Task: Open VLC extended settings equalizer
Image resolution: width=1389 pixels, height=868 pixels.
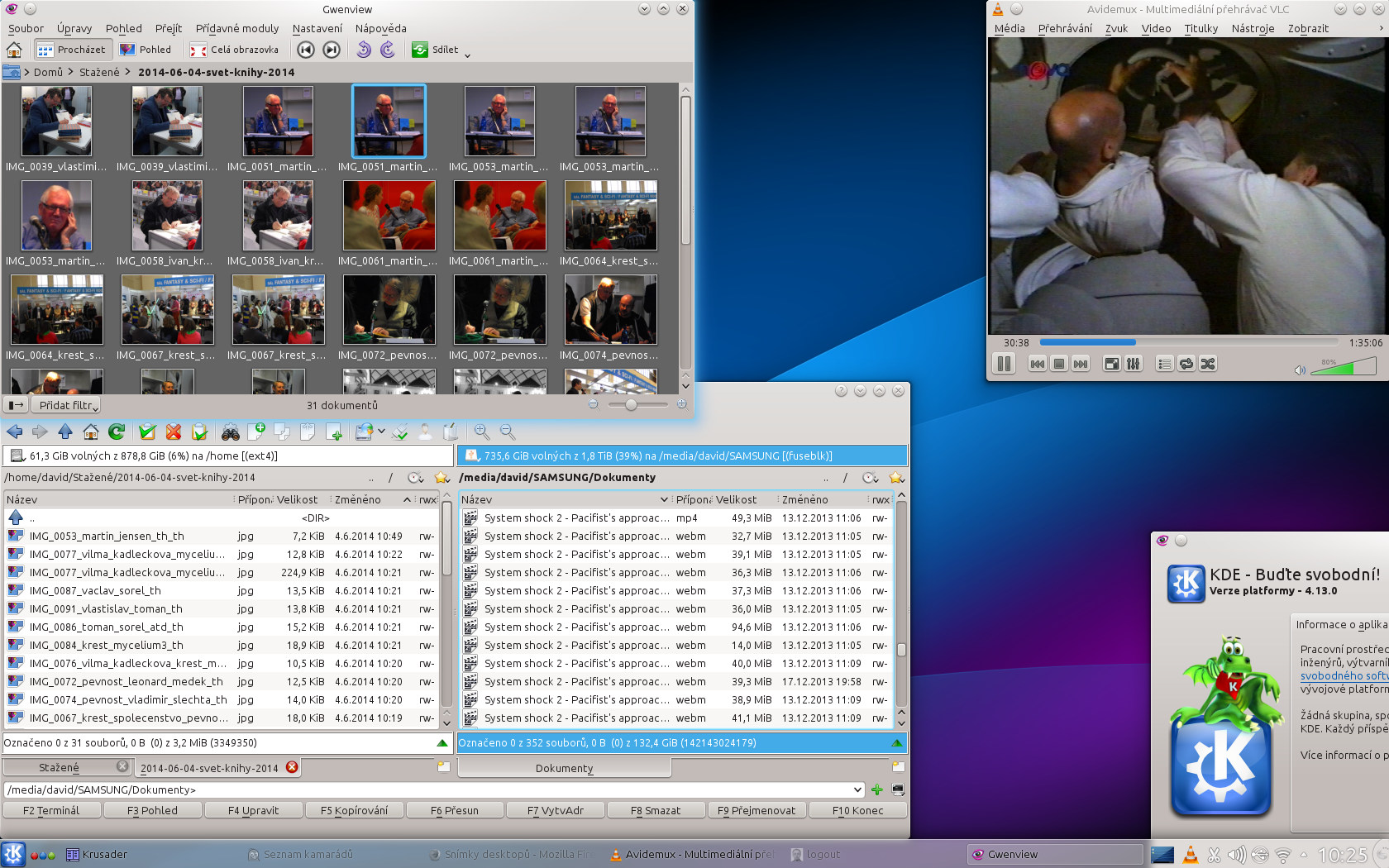Action: 1134,364
